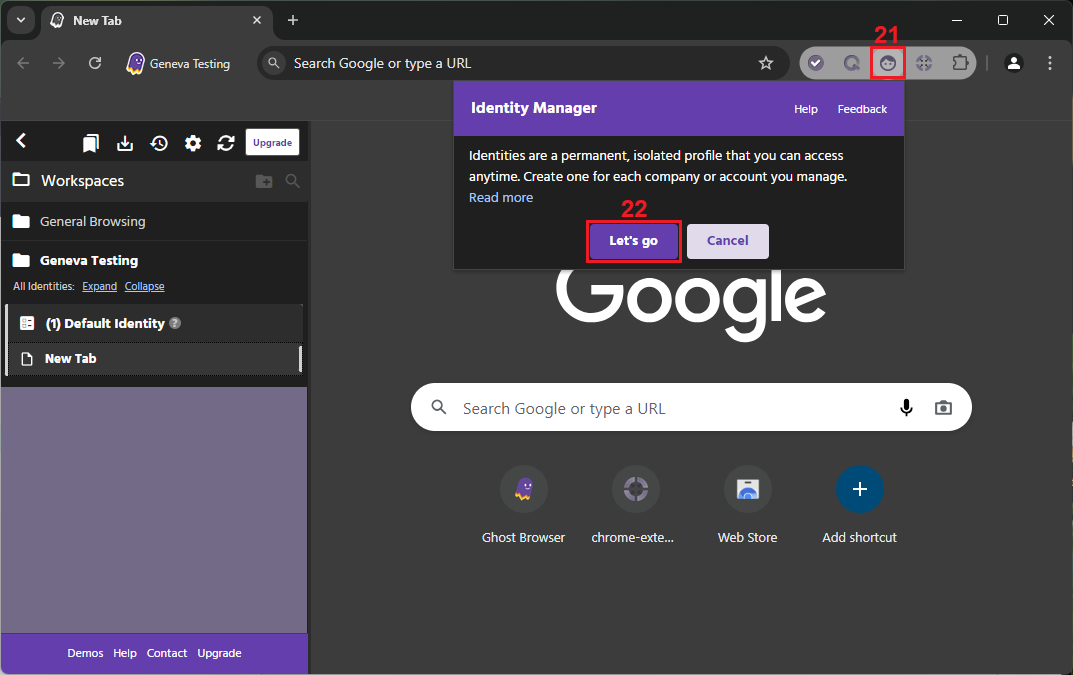Open the Extensions puzzle-piece menu
The width and height of the screenshot is (1073, 675).
coord(960,63)
